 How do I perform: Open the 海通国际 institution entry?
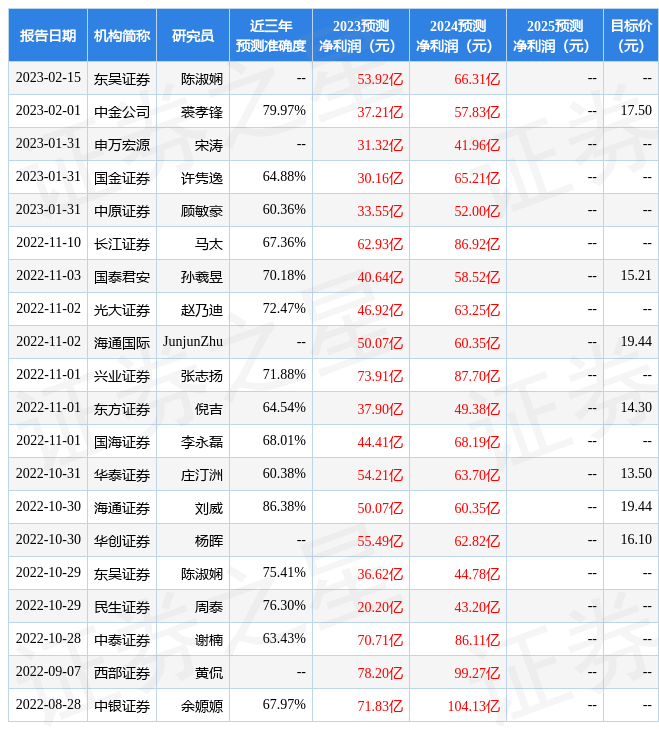click(122, 343)
